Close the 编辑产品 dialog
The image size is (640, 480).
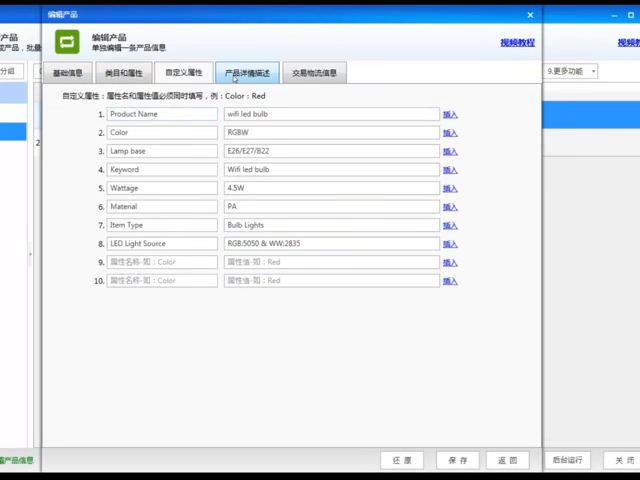[x=530, y=15]
